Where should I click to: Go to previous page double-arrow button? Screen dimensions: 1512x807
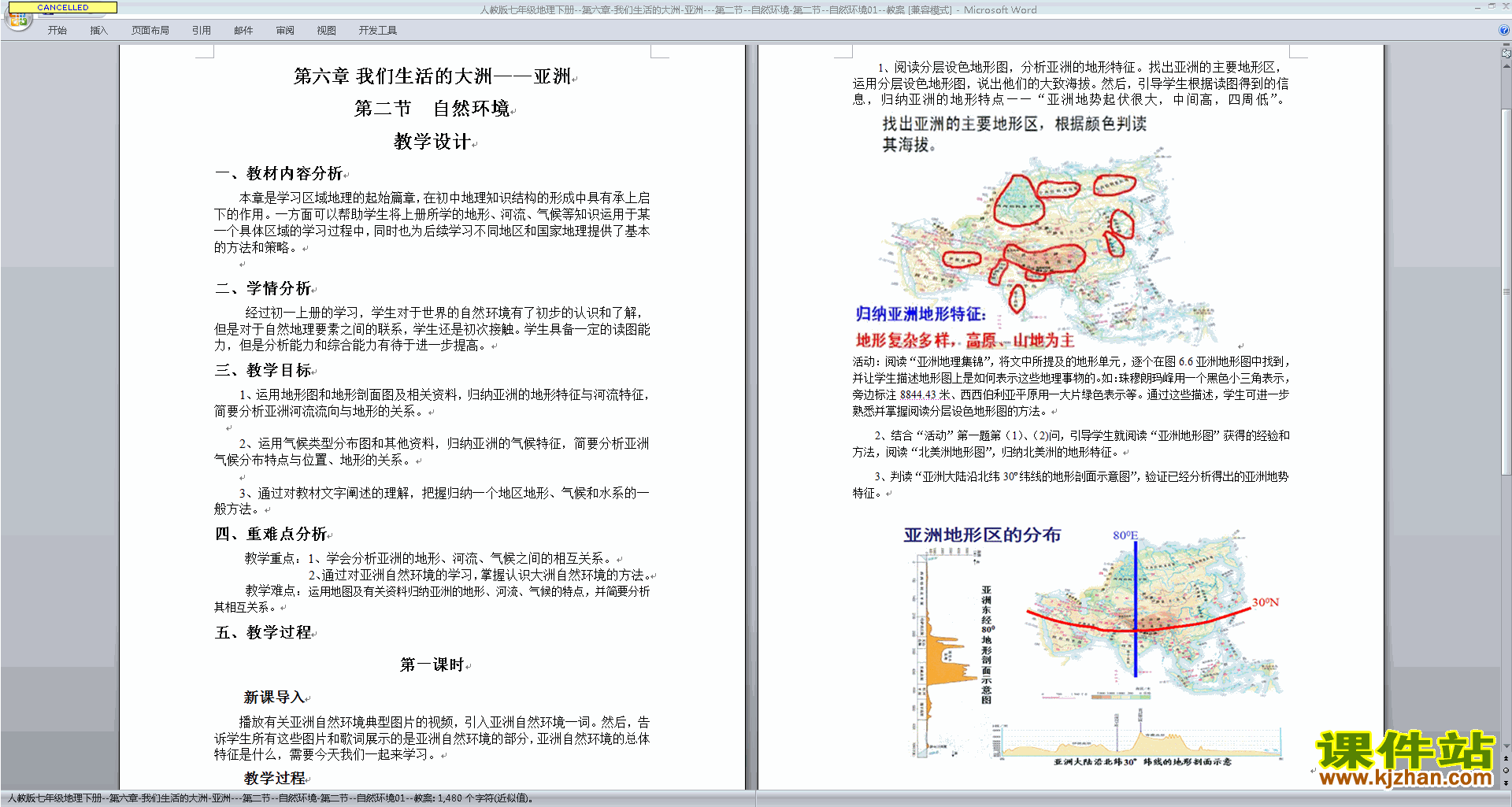point(1506,758)
